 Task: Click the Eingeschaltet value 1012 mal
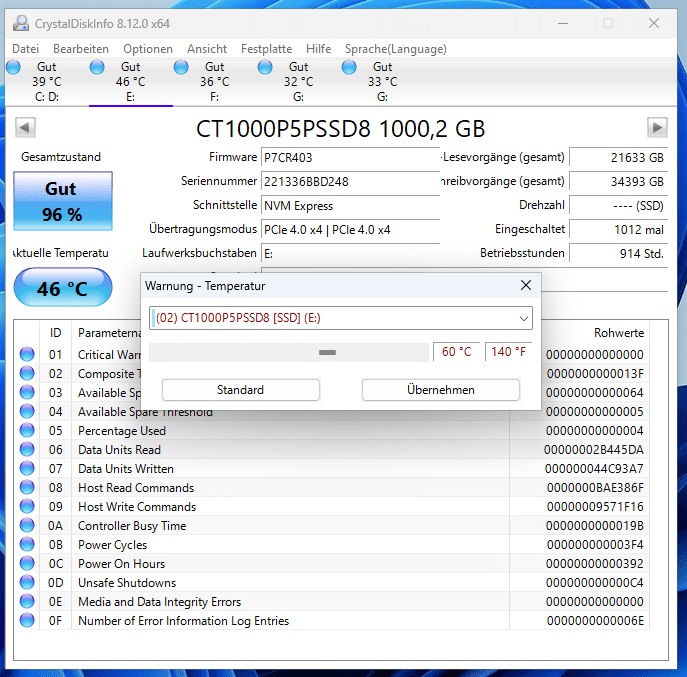pyautogui.click(x=618, y=230)
